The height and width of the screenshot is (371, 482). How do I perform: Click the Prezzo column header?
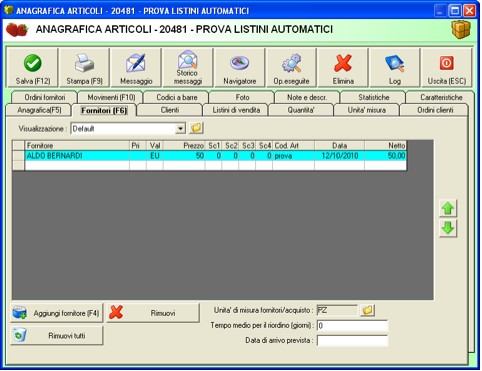coord(184,146)
